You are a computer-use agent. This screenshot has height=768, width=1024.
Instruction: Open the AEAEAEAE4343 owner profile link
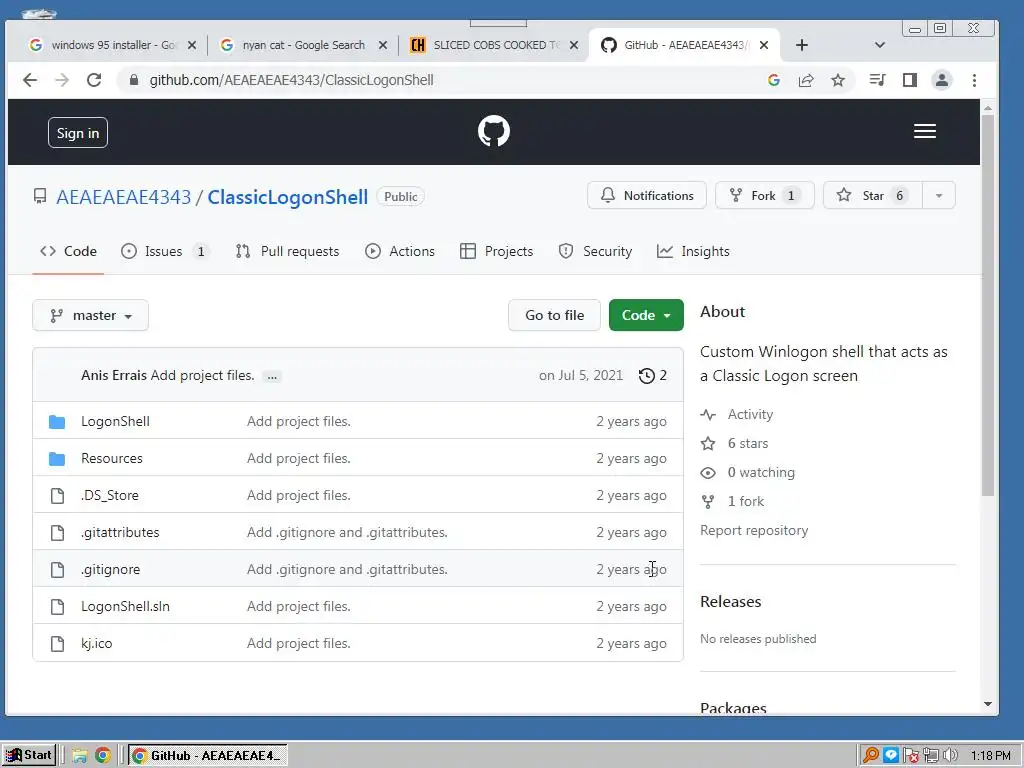click(x=123, y=197)
